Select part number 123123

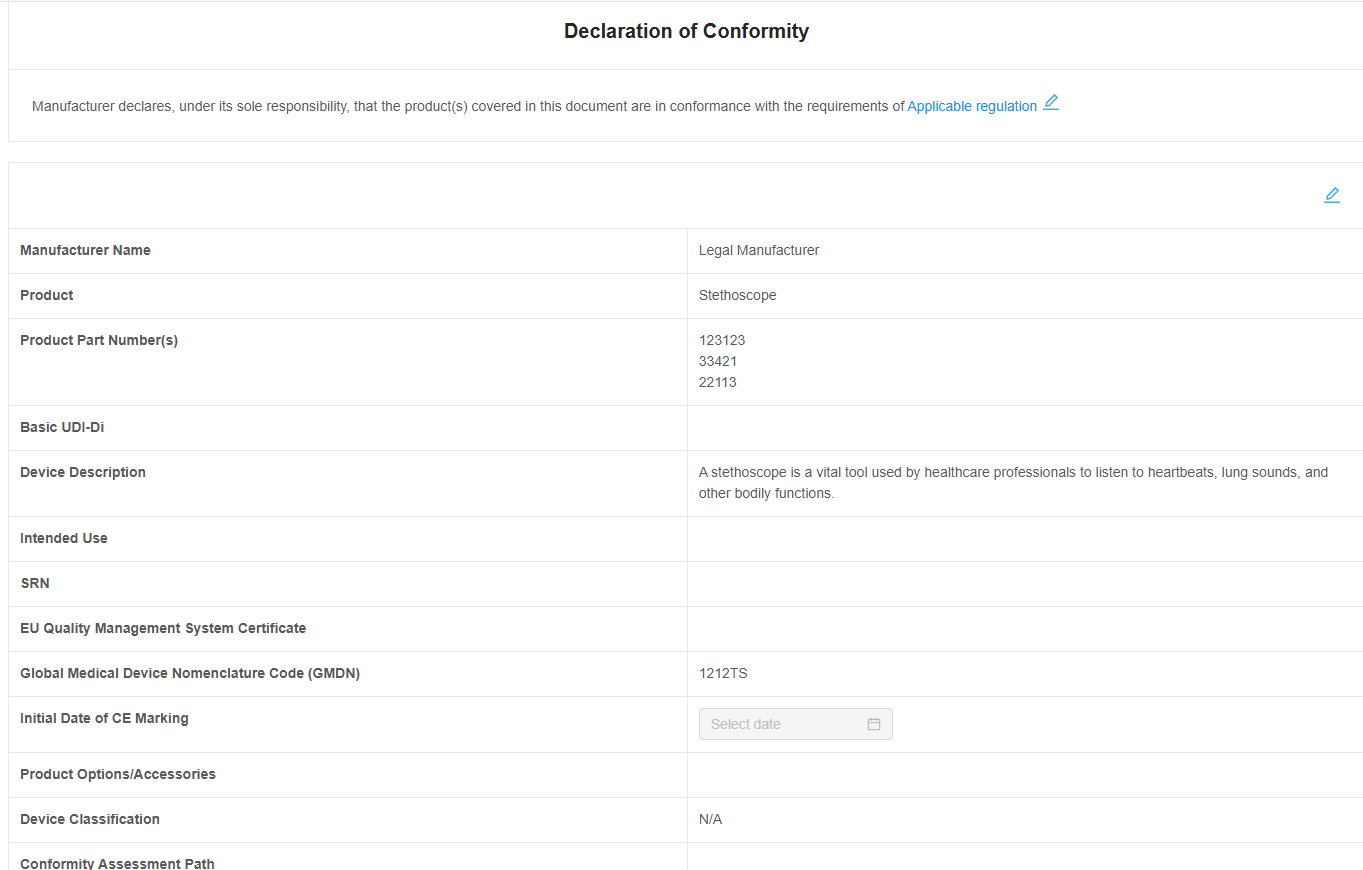point(722,340)
